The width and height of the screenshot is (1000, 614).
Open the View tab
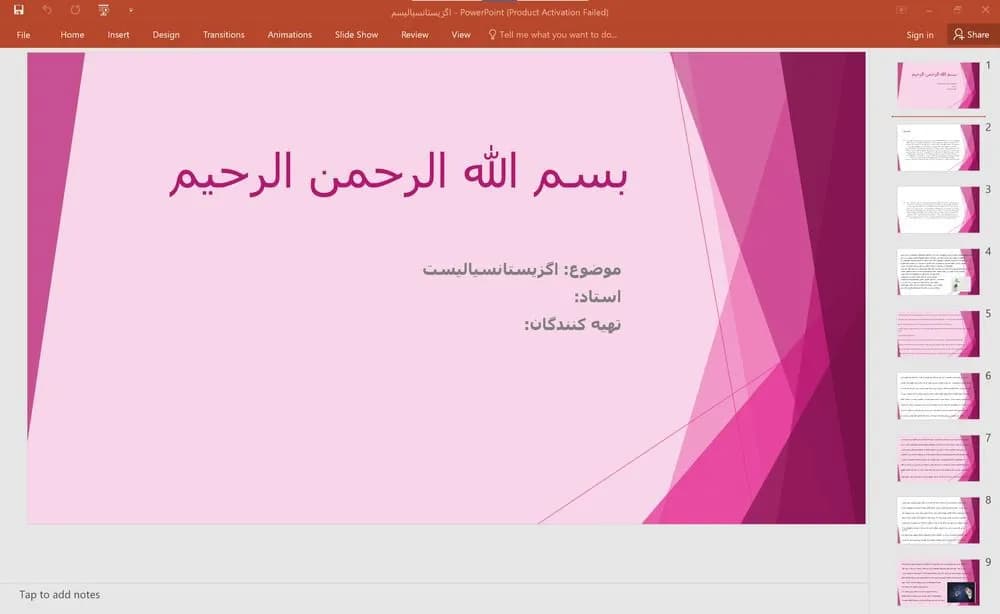[x=461, y=35]
